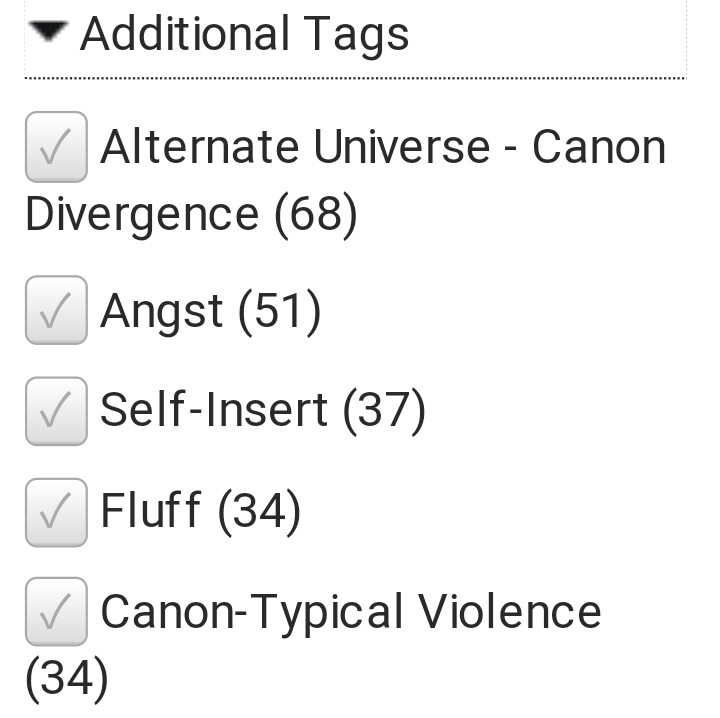Click the word Divergence on the wrapped line

(x=141, y=214)
